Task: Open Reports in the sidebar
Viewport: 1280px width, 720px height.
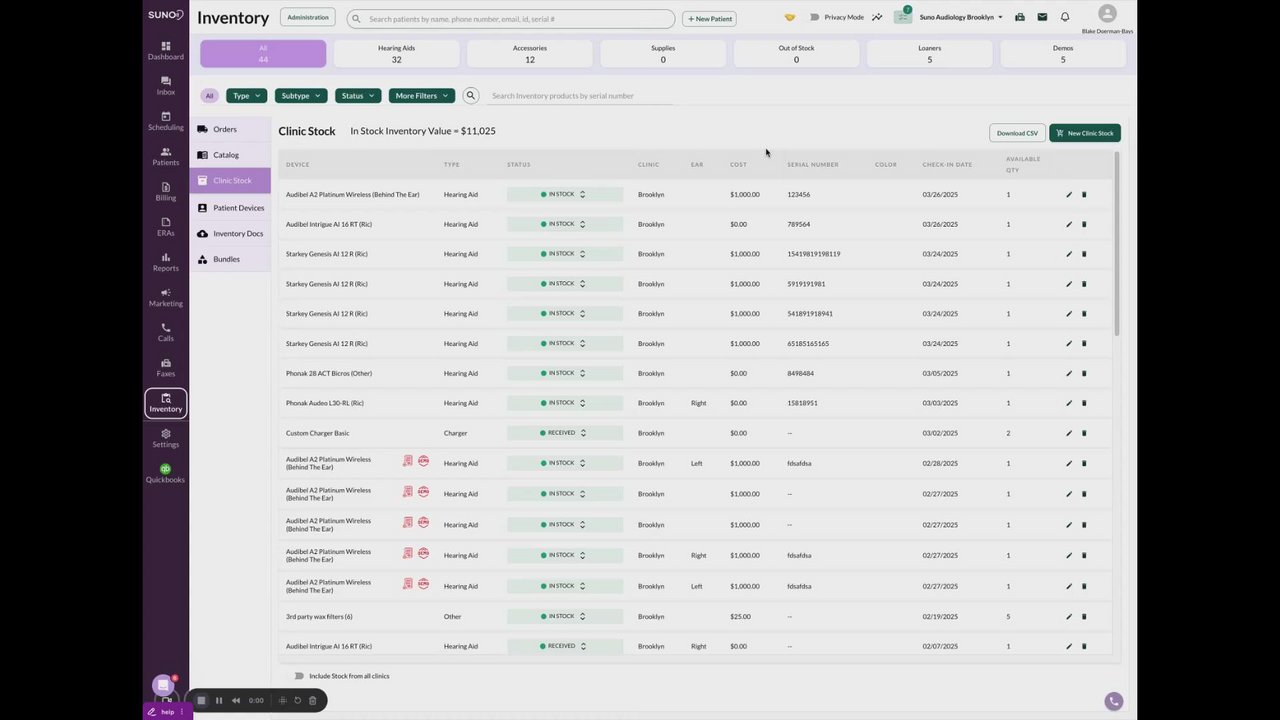Action: 166,262
